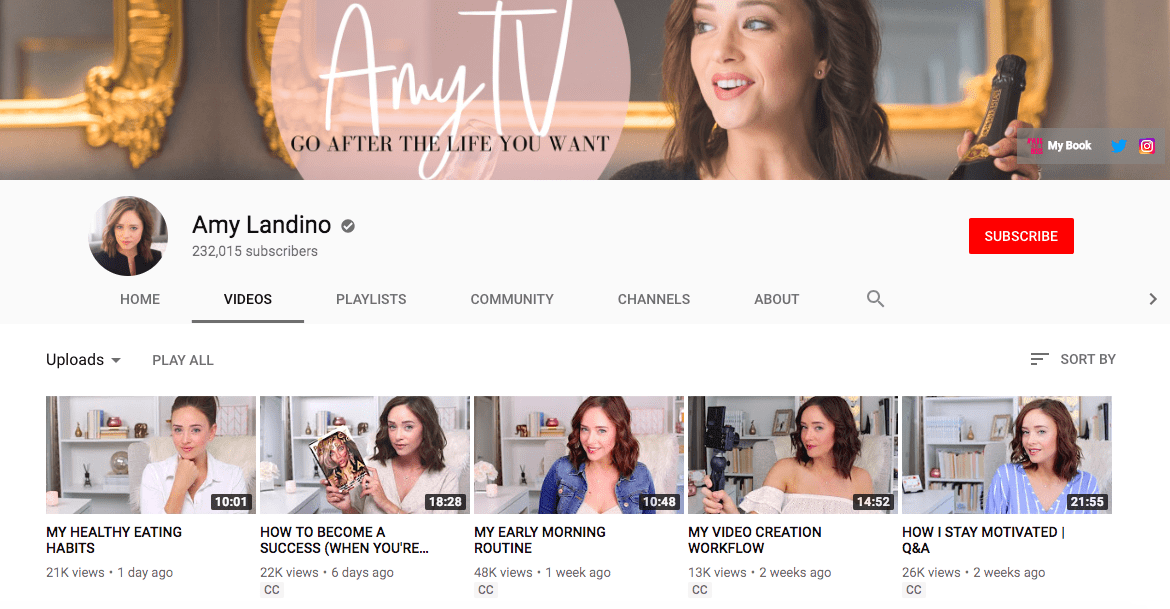Open How To Become A Success thumbnail
This screenshot has height=609, width=1170.
[x=365, y=455]
